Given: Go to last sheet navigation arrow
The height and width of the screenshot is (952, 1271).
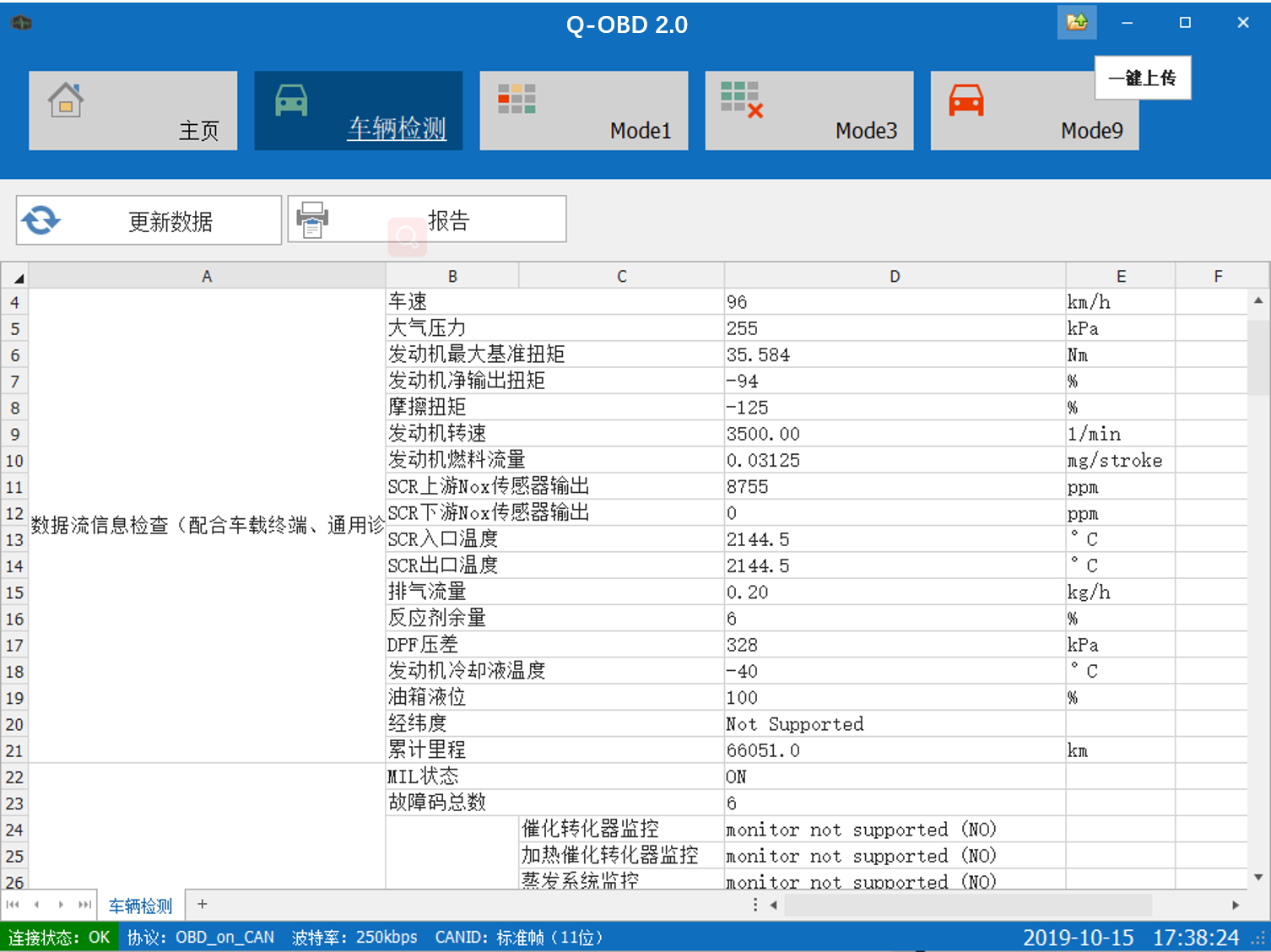Looking at the screenshot, I should [x=84, y=905].
